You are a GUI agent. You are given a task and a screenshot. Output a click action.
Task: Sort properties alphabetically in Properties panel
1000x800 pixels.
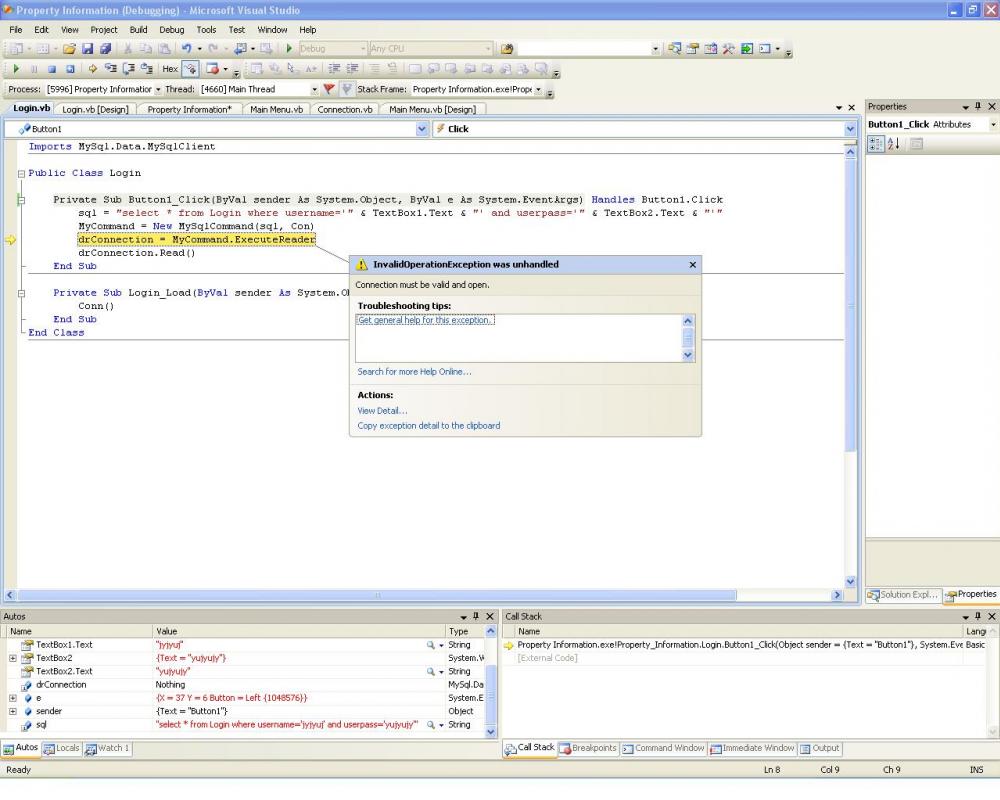(893, 144)
